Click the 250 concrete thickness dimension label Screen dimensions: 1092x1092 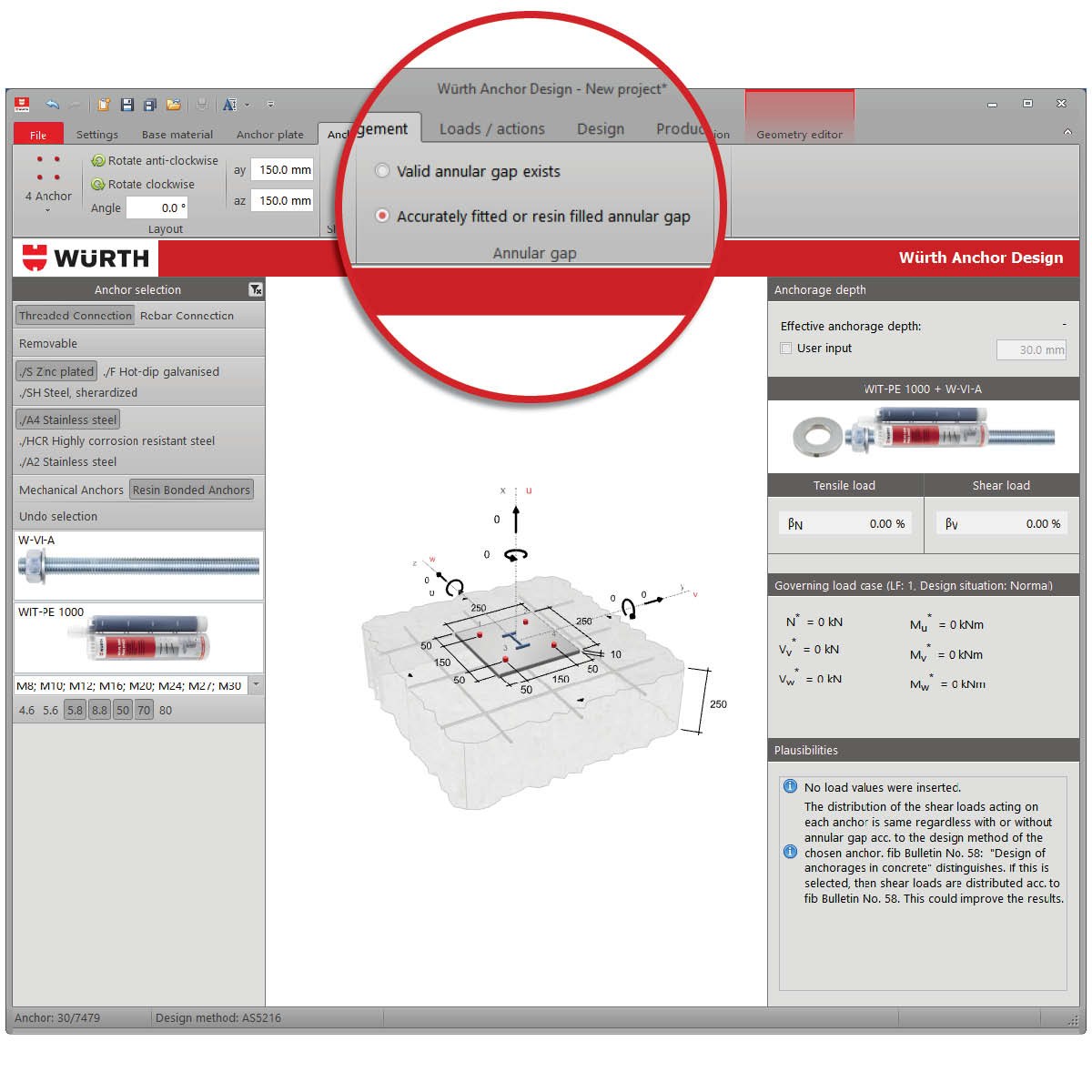click(x=718, y=704)
